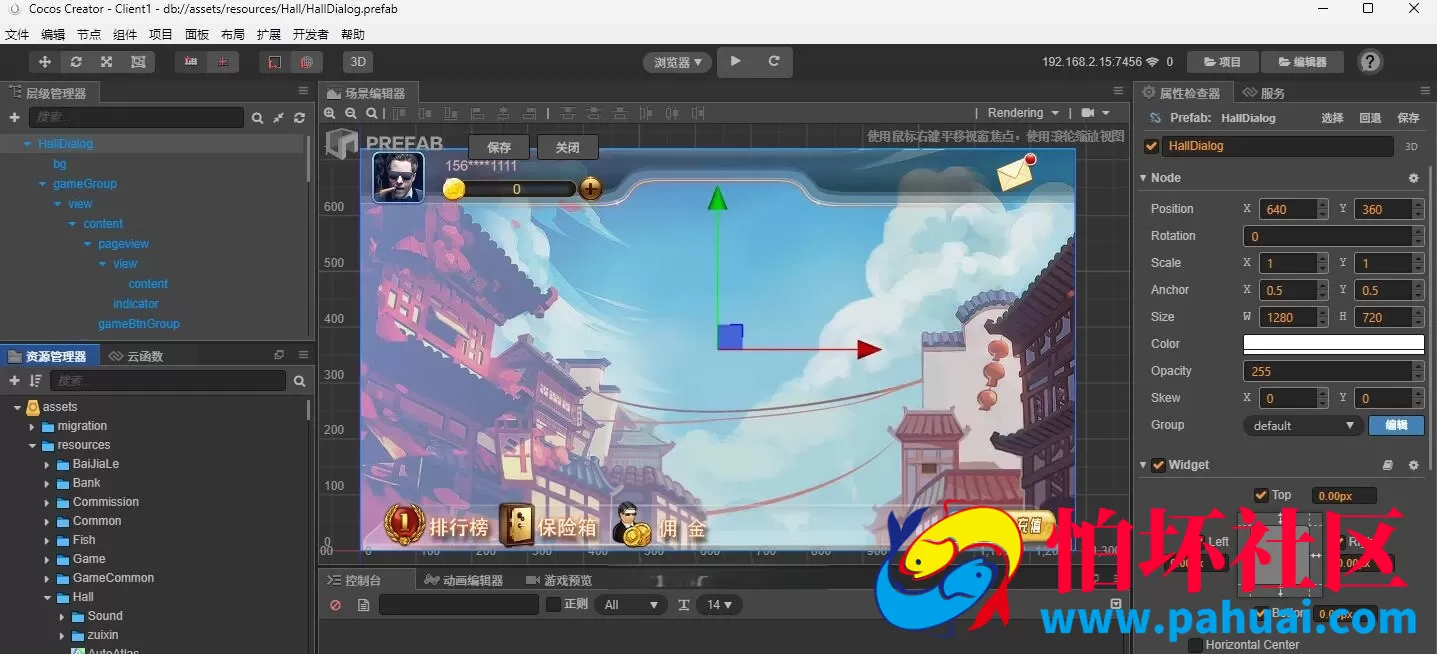Screen dimensions: 1437x654
Task: Select the Scale transform tool
Action: (106, 62)
